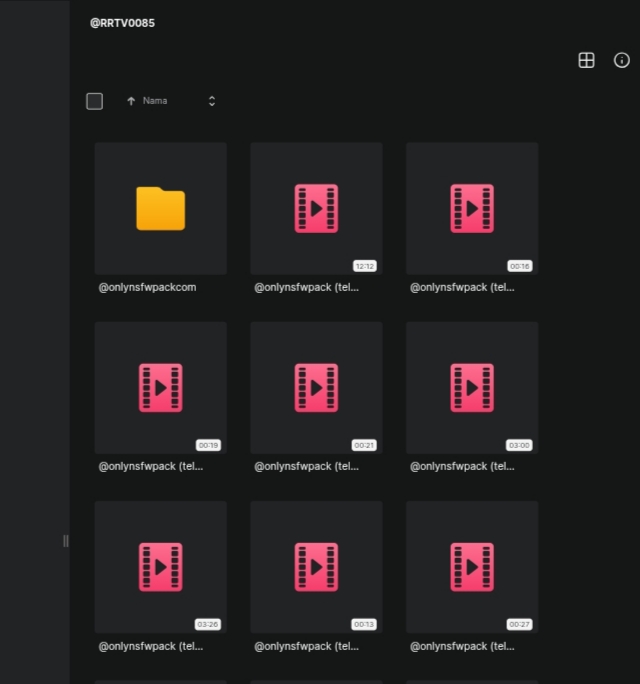Click the 12:12 duration badge

(365, 266)
